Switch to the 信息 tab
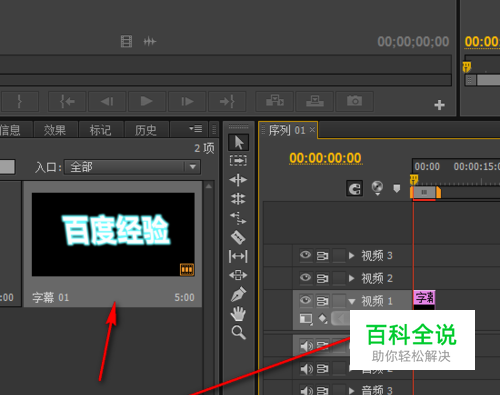This screenshot has width=500, height=395. pyautogui.click(x=10, y=130)
